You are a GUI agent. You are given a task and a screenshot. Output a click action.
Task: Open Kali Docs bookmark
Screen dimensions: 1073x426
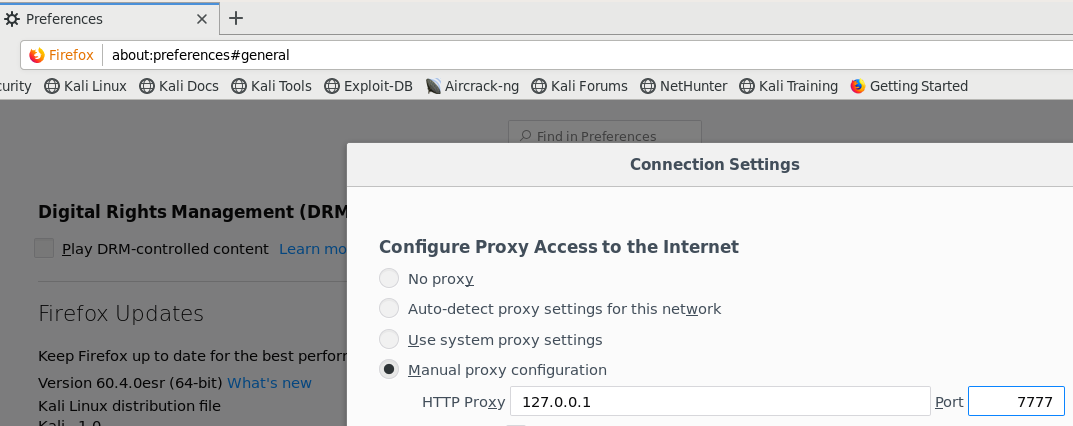click(x=178, y=86)
